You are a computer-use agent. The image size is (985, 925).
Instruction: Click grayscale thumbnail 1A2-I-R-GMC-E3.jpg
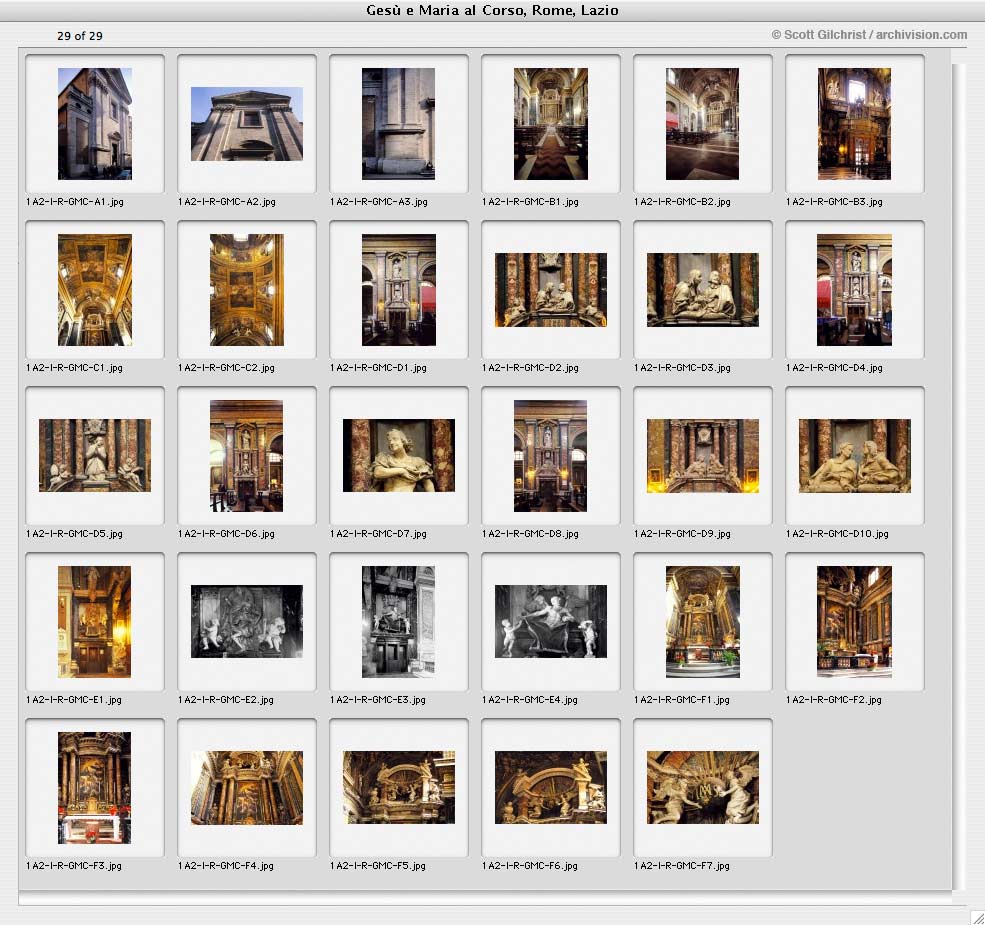[398, 621]
